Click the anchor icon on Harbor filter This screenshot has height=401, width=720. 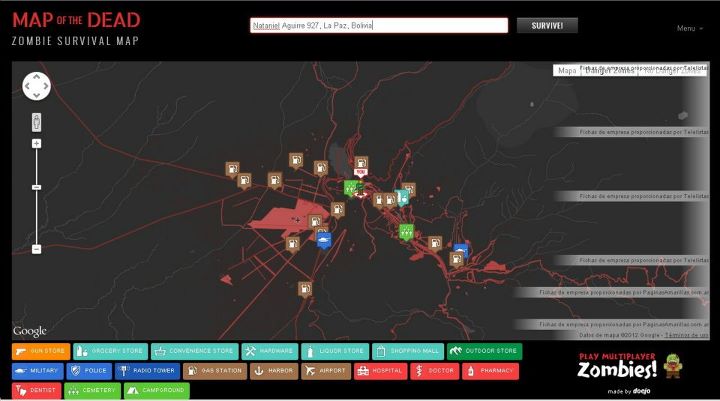pyautogui.click(x=259, y=371)
